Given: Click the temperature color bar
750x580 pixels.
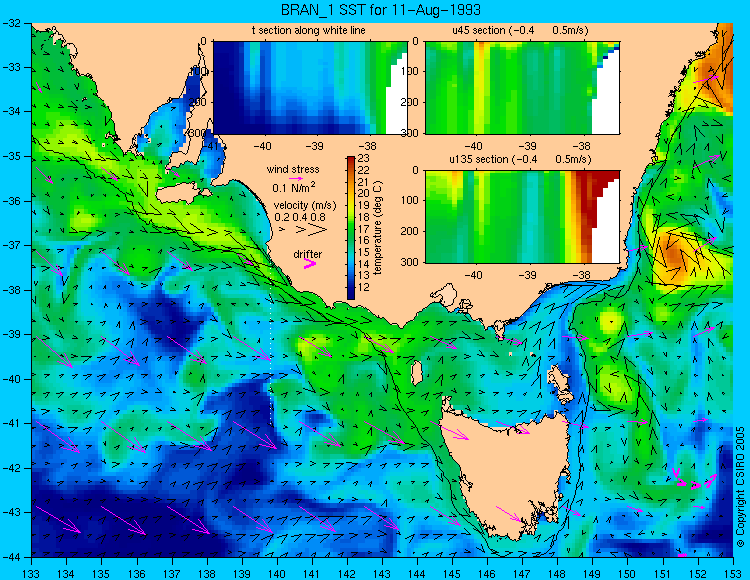Looking at the screenshot, I should coord(351,228).
